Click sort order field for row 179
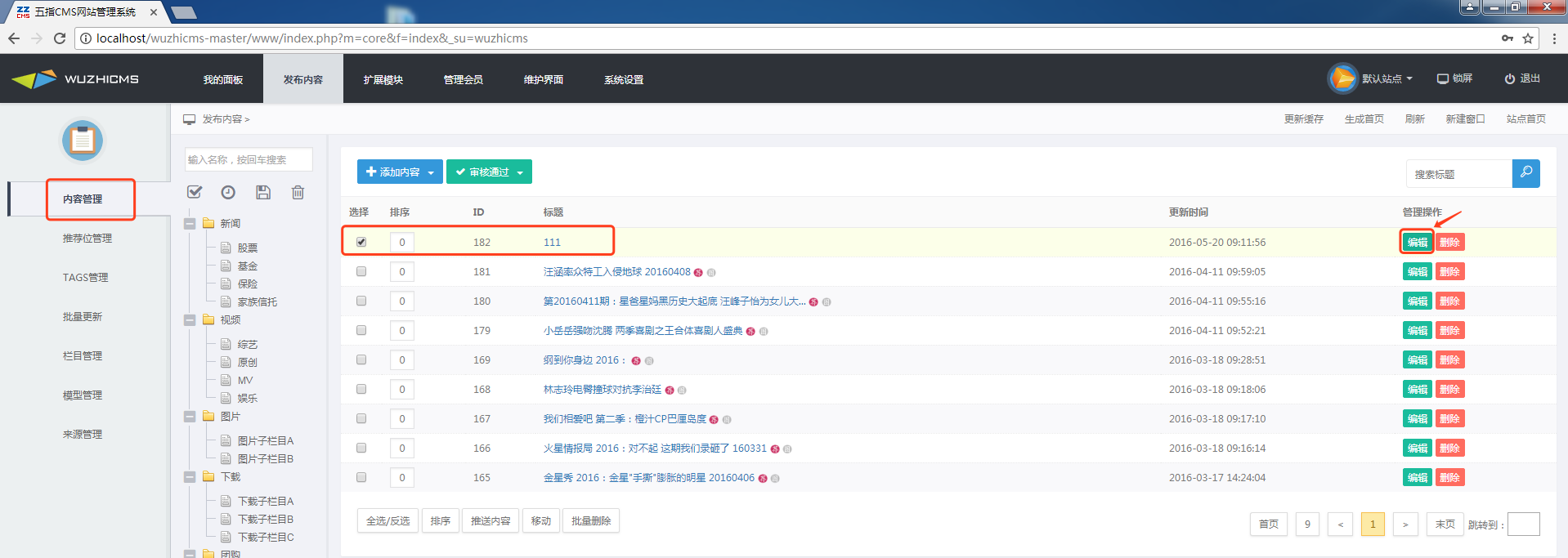This screenshot has height=558, width=1568. tap(401, 330)
